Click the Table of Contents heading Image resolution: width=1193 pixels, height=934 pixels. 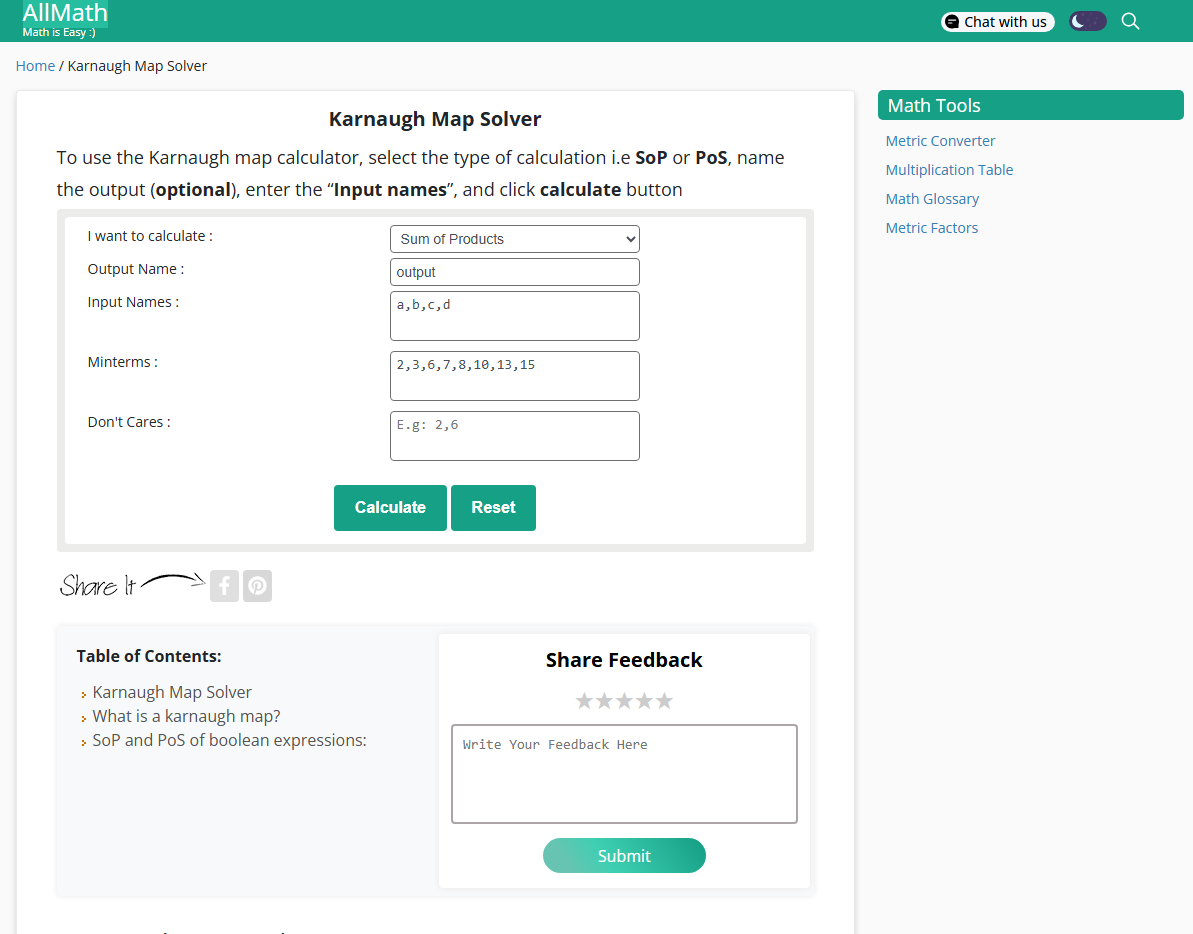149,656
